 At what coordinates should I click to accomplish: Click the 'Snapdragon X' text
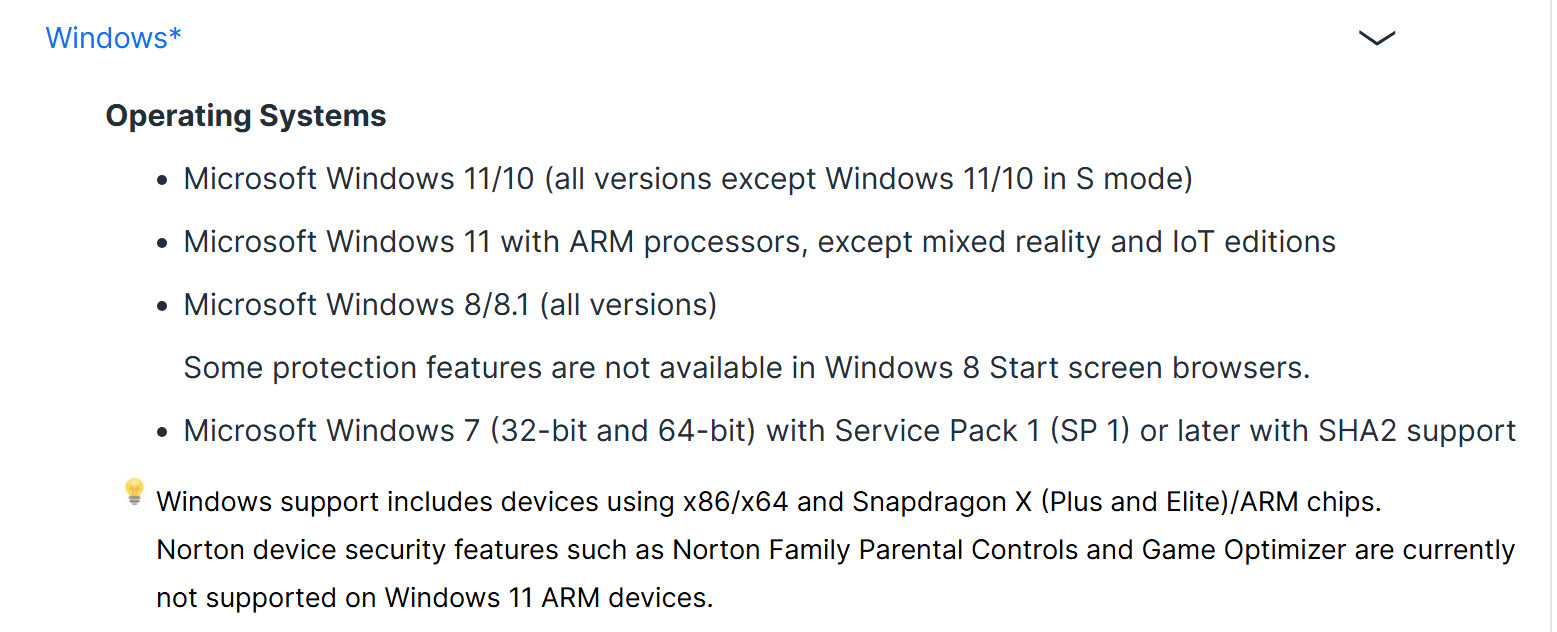click(x=941, y=502)
